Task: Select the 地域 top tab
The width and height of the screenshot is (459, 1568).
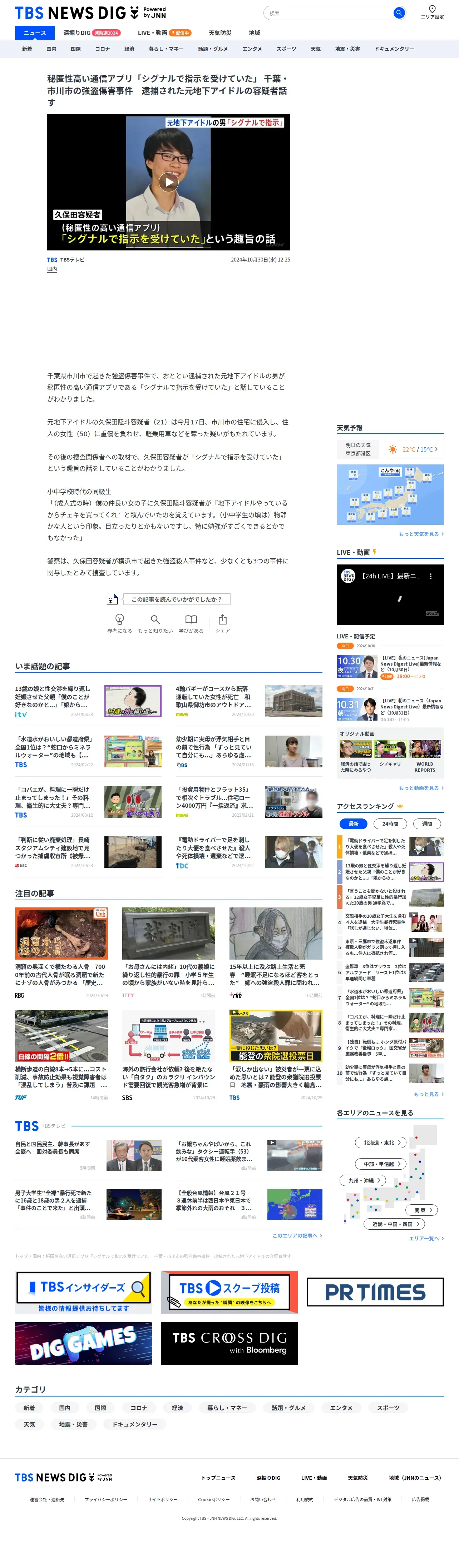Action: pyautogui.click(x=255, y=33)
